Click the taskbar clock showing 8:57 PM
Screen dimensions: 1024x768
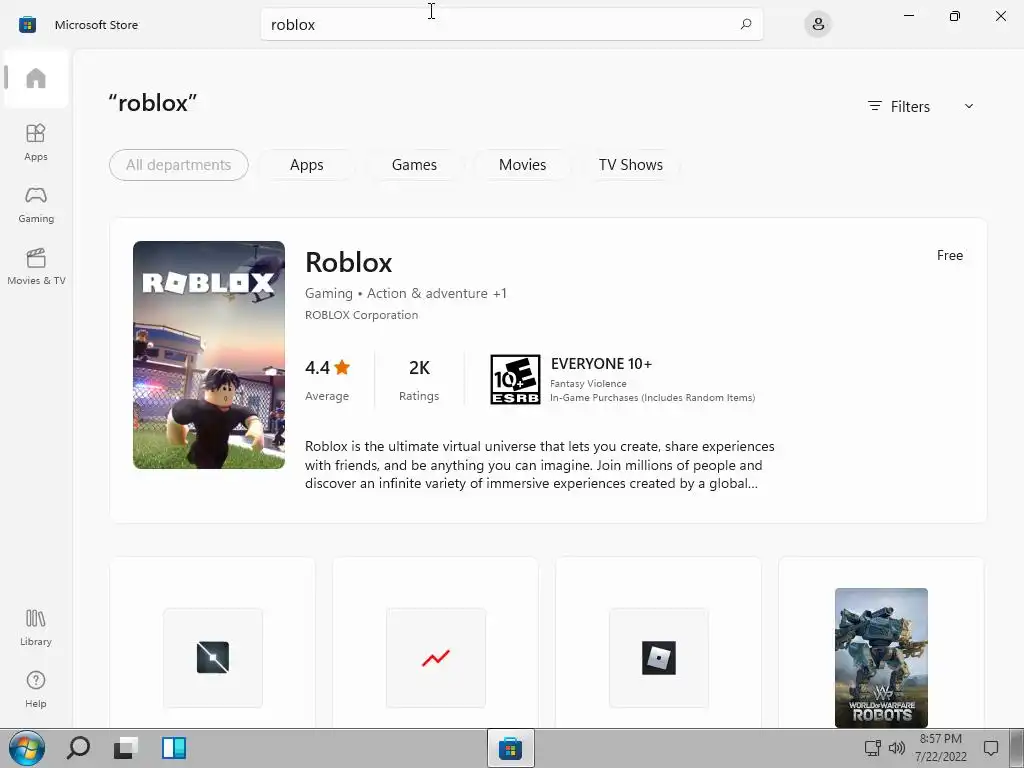pyautogui.click(x=940, y=748)
